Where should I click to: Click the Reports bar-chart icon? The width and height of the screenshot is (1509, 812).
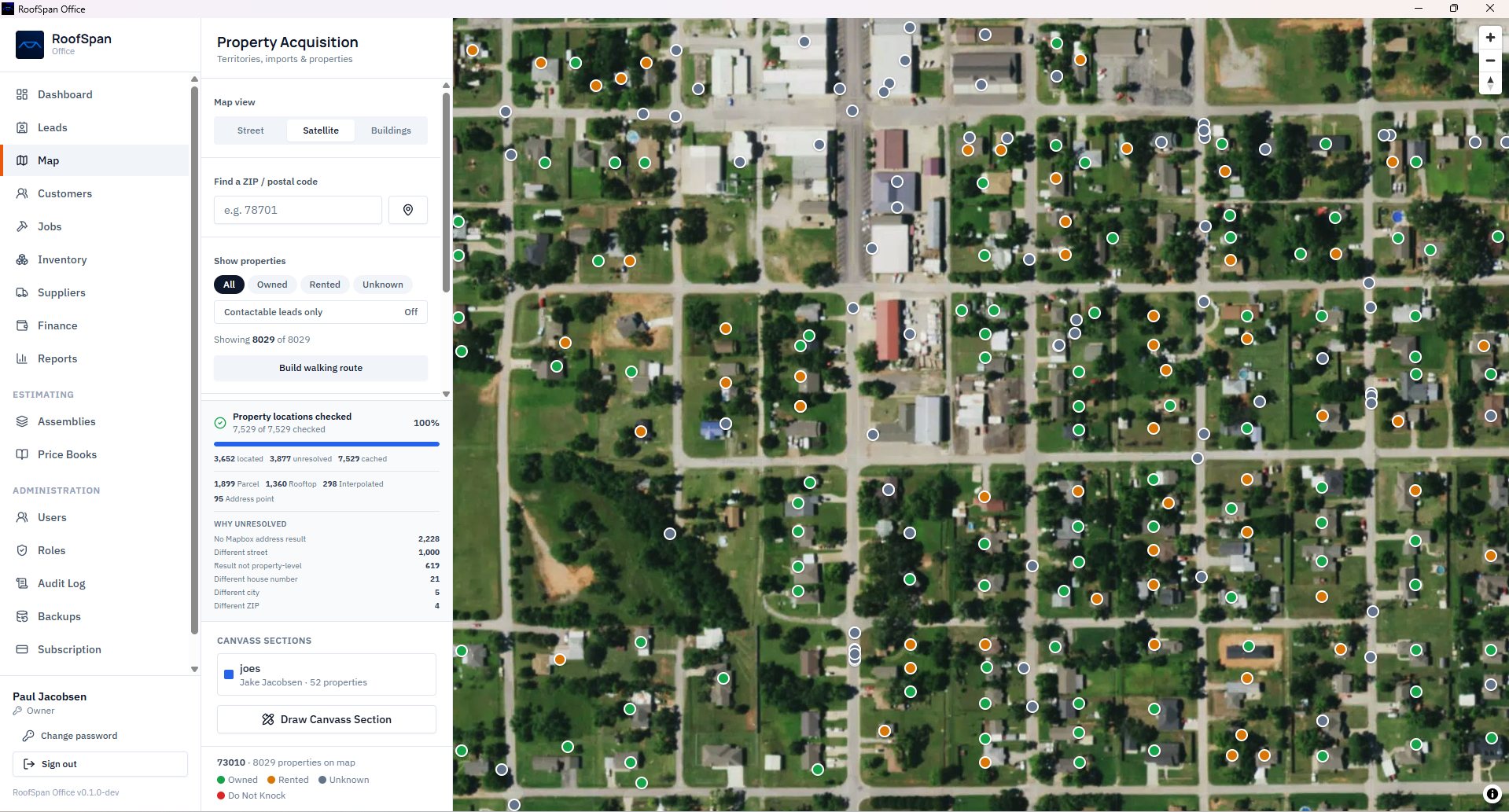(22, 358)
